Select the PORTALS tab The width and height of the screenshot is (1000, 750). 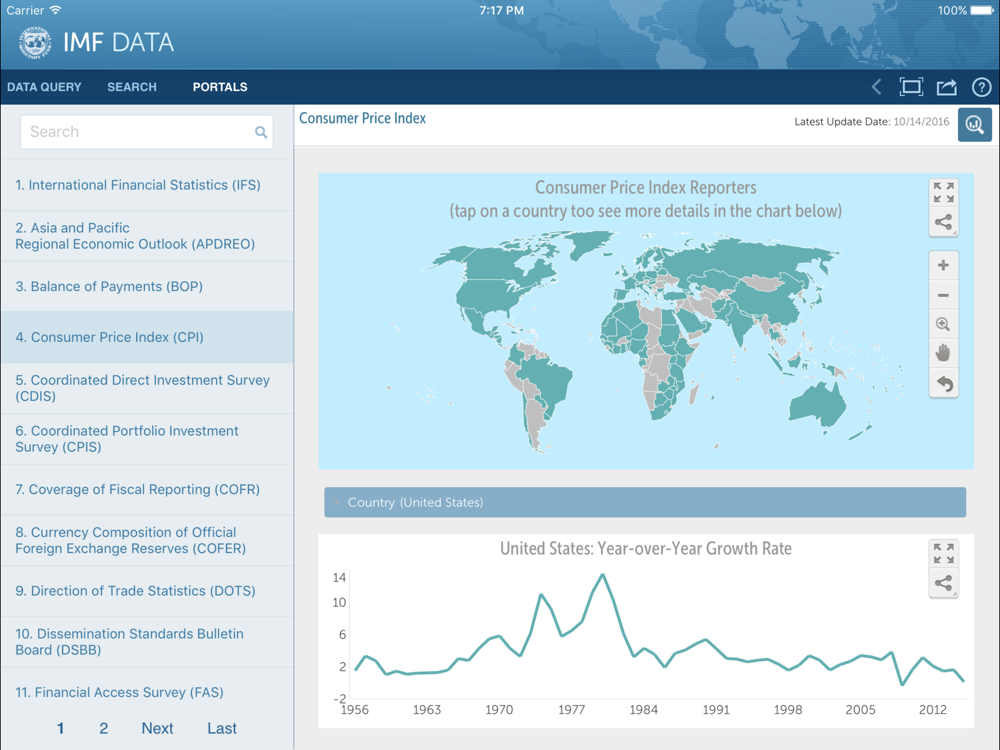(x=220, y=87)
